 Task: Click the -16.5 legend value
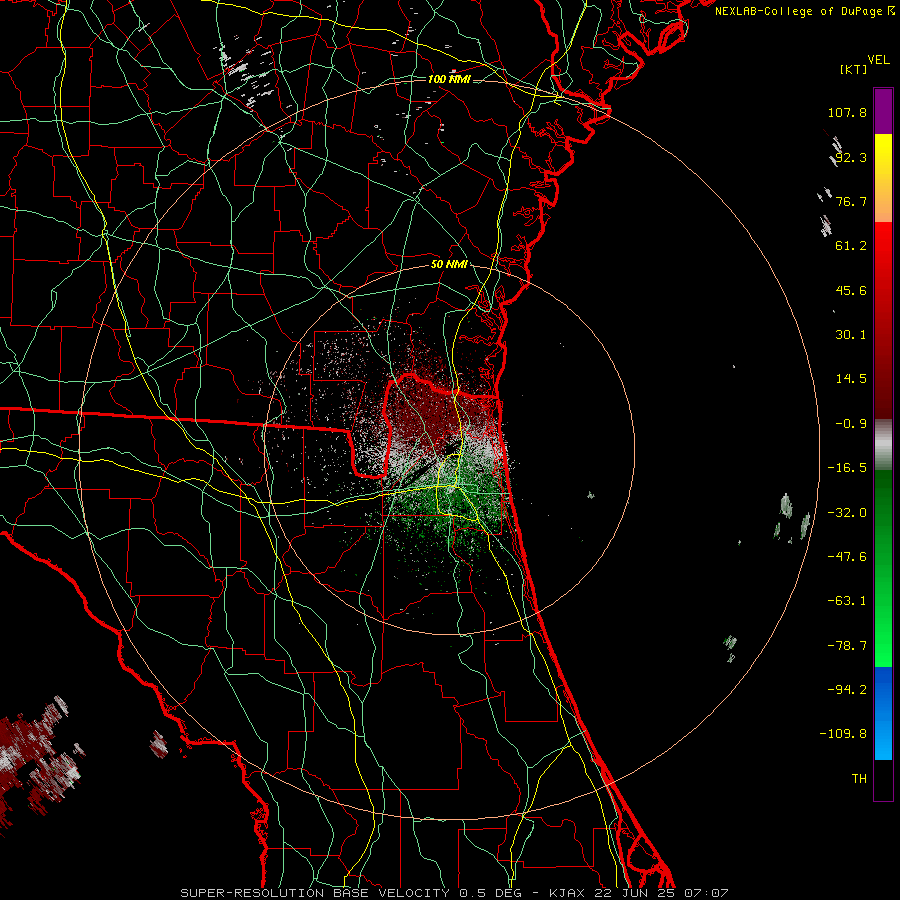coord(847,468)
